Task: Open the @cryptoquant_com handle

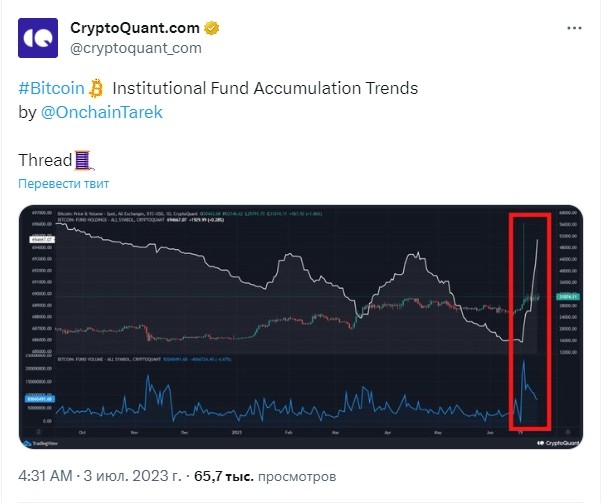Action: tap(136, 48)
